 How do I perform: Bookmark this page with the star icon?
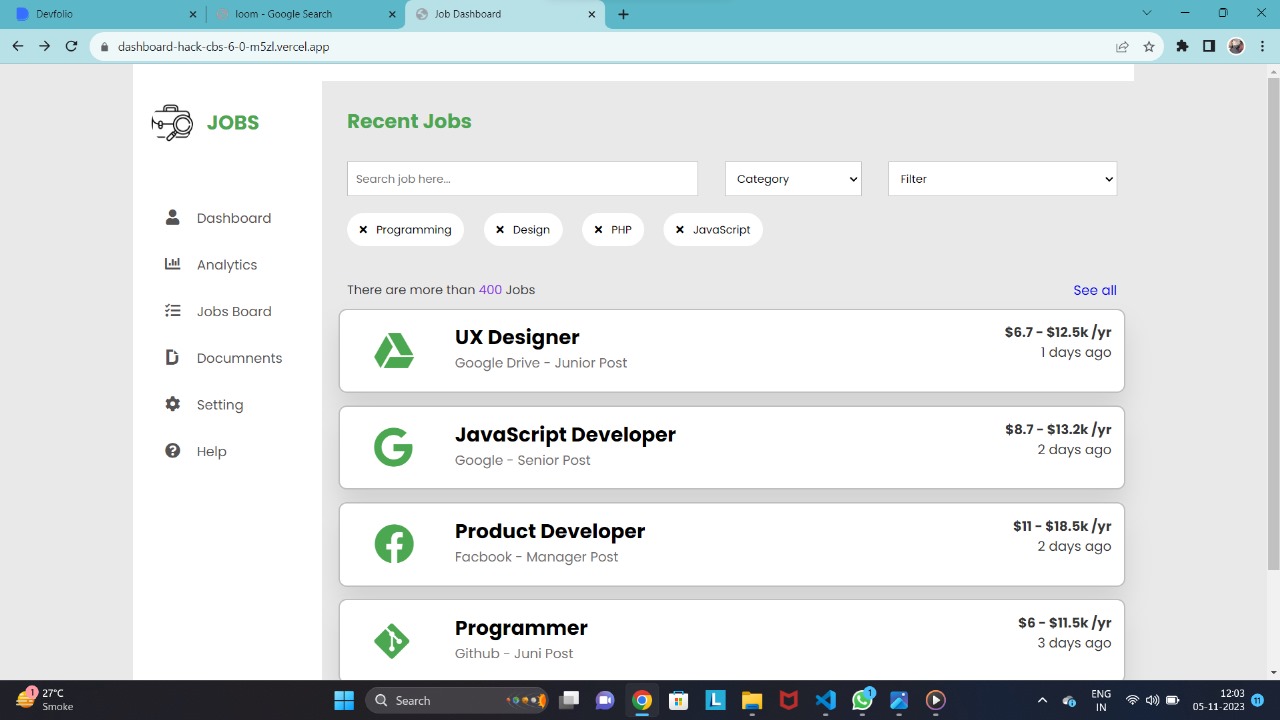pyautogui.click(x=1149, y=46)
